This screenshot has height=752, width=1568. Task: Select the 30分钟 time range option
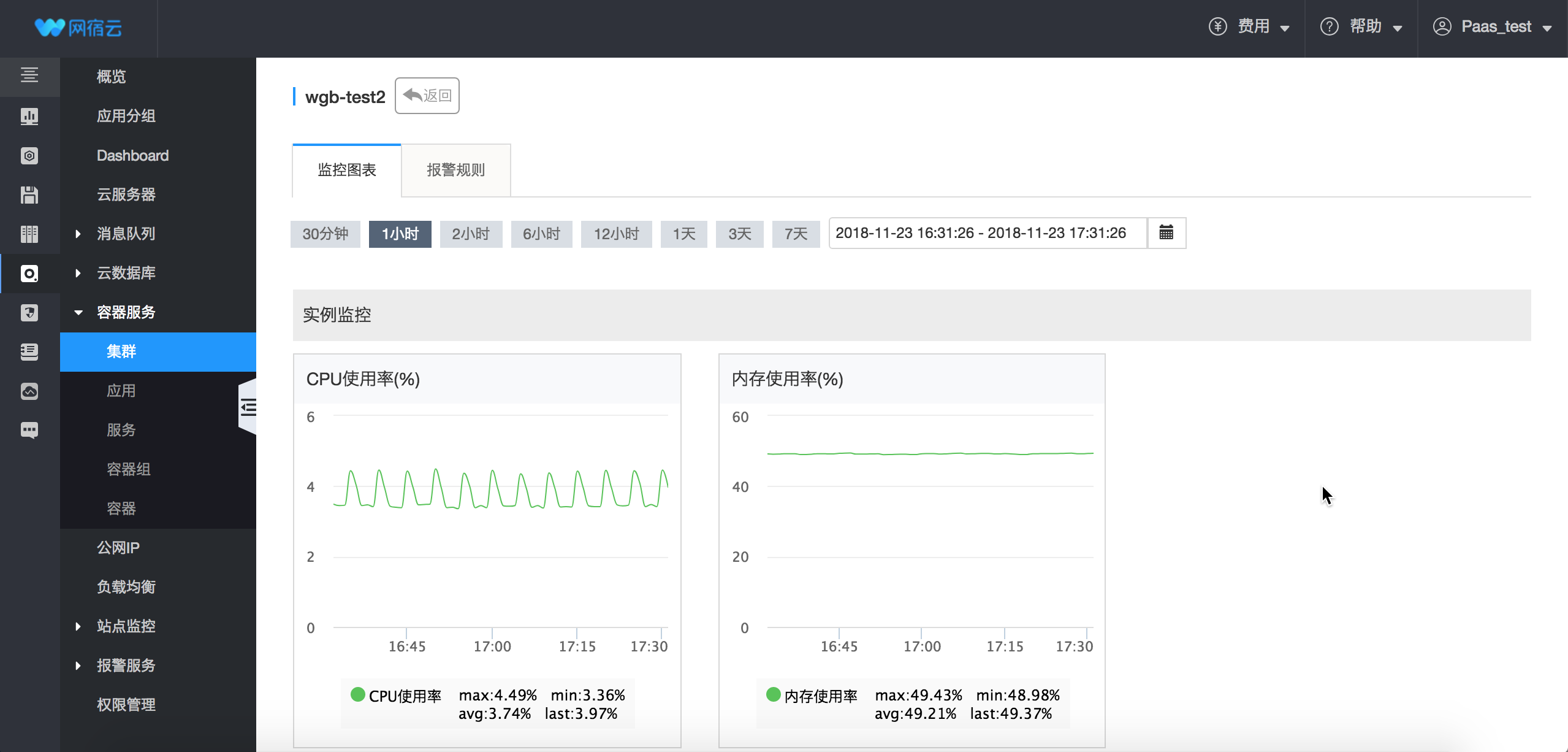tap(326, 233)
